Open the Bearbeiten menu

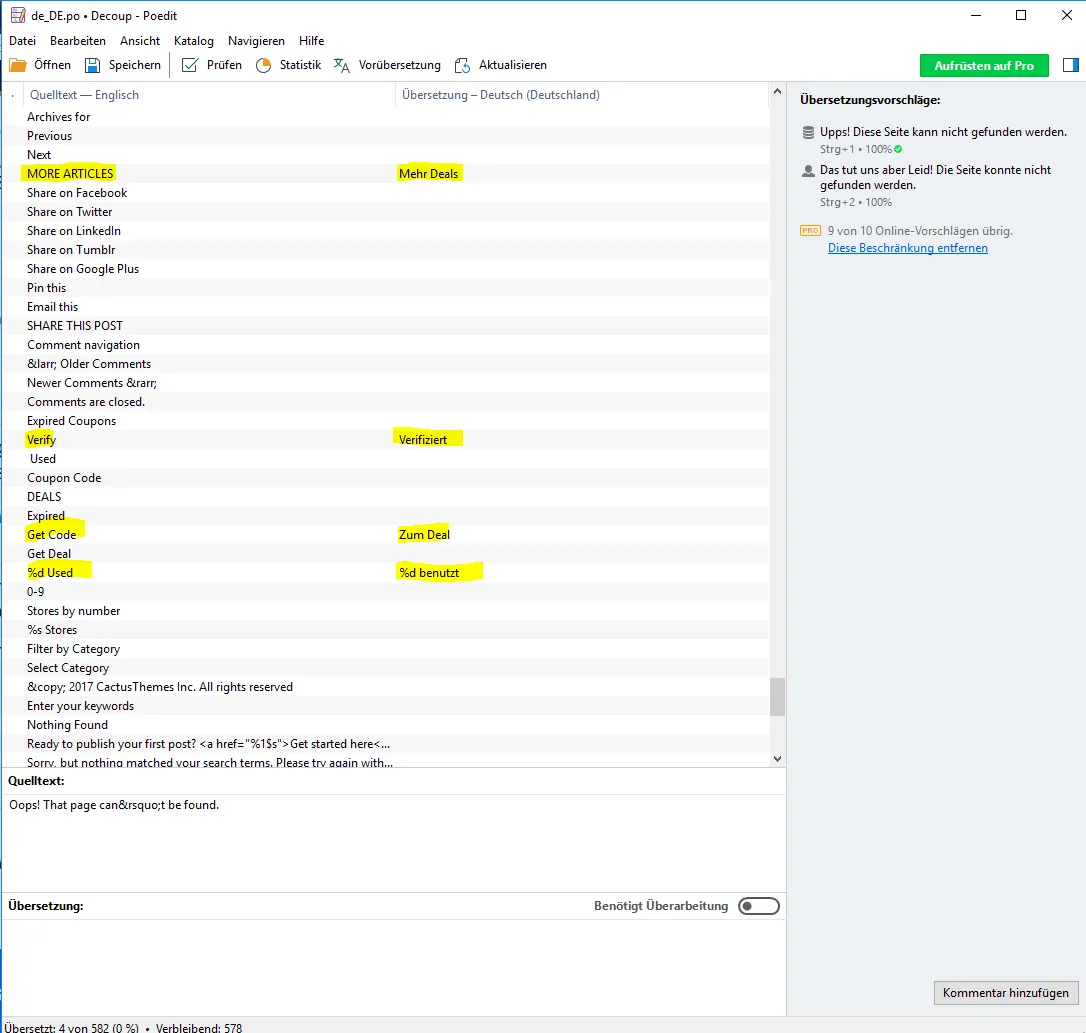point(78,41)
